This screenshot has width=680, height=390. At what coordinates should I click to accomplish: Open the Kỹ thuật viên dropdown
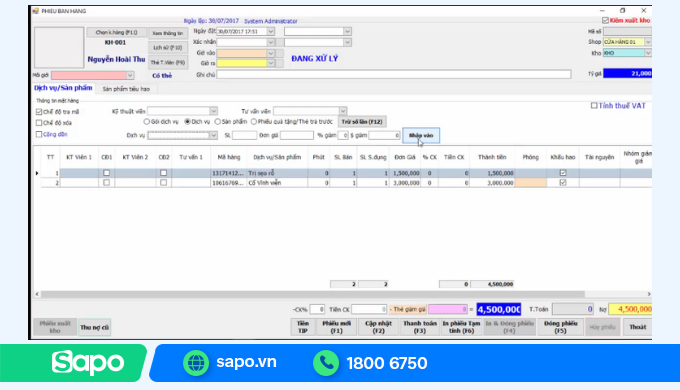(213, 111)
